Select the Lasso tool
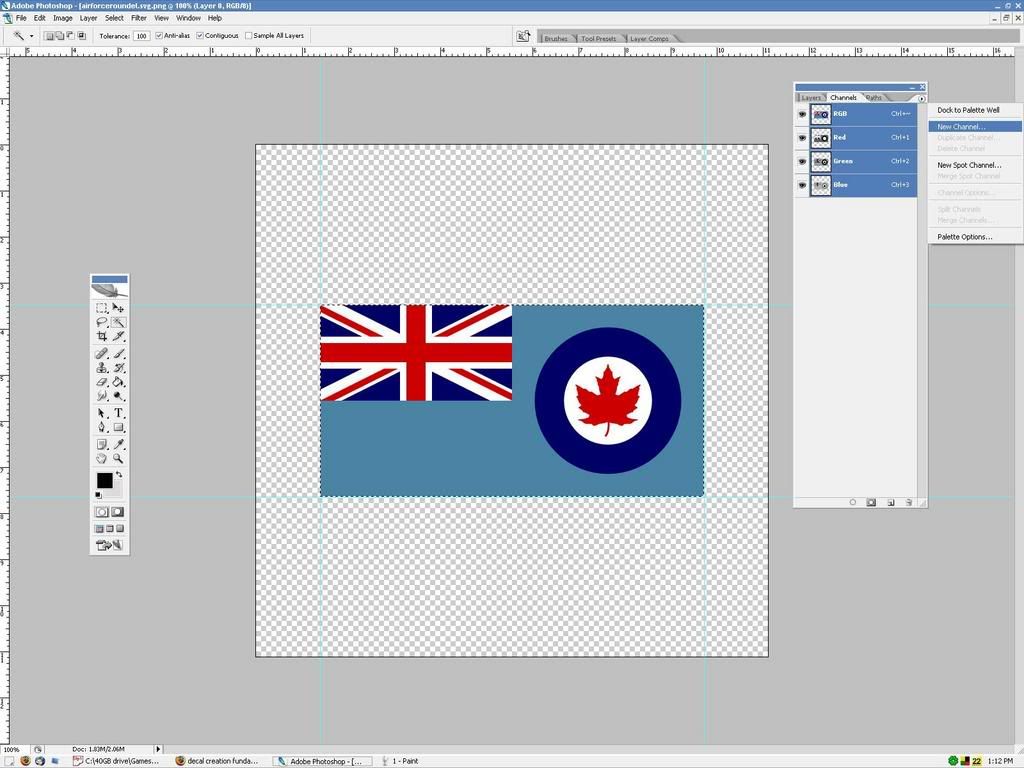Screen dimensions: 1024x768 102,322
